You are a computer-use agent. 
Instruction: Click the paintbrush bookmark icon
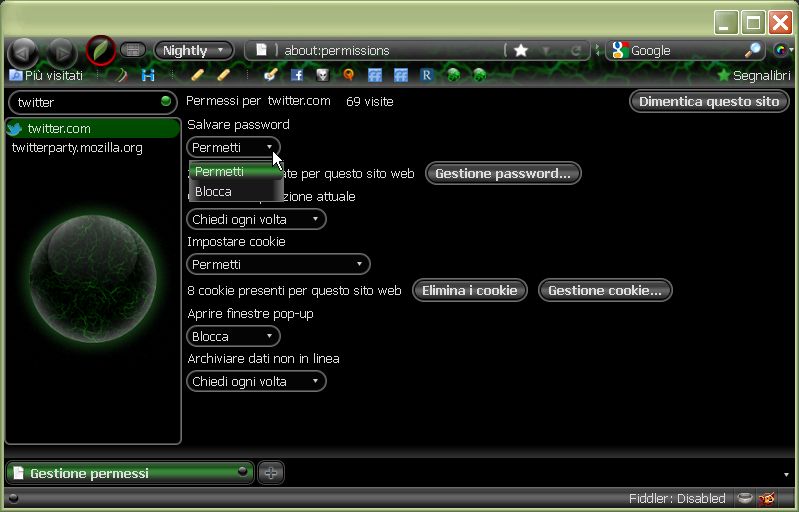coord(271,75)
